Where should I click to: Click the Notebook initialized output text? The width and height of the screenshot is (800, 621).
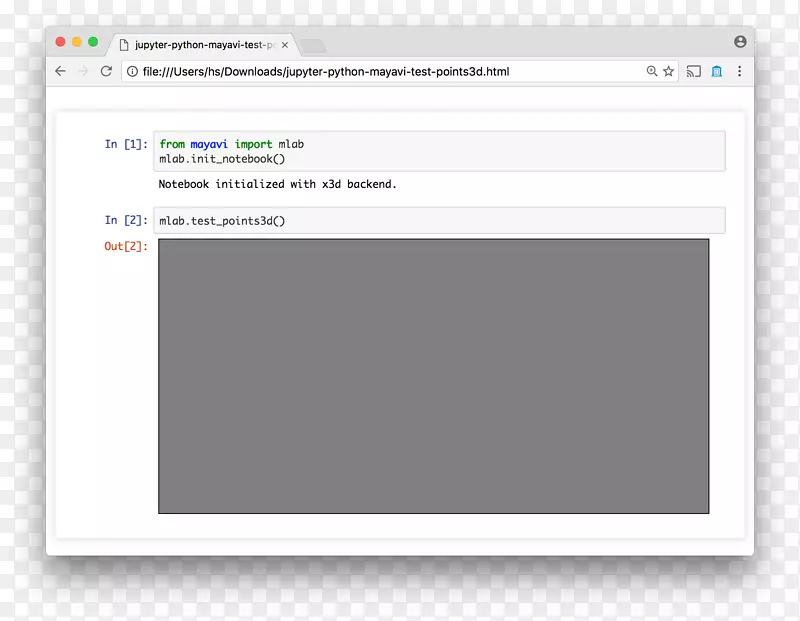tap(277, 184)
